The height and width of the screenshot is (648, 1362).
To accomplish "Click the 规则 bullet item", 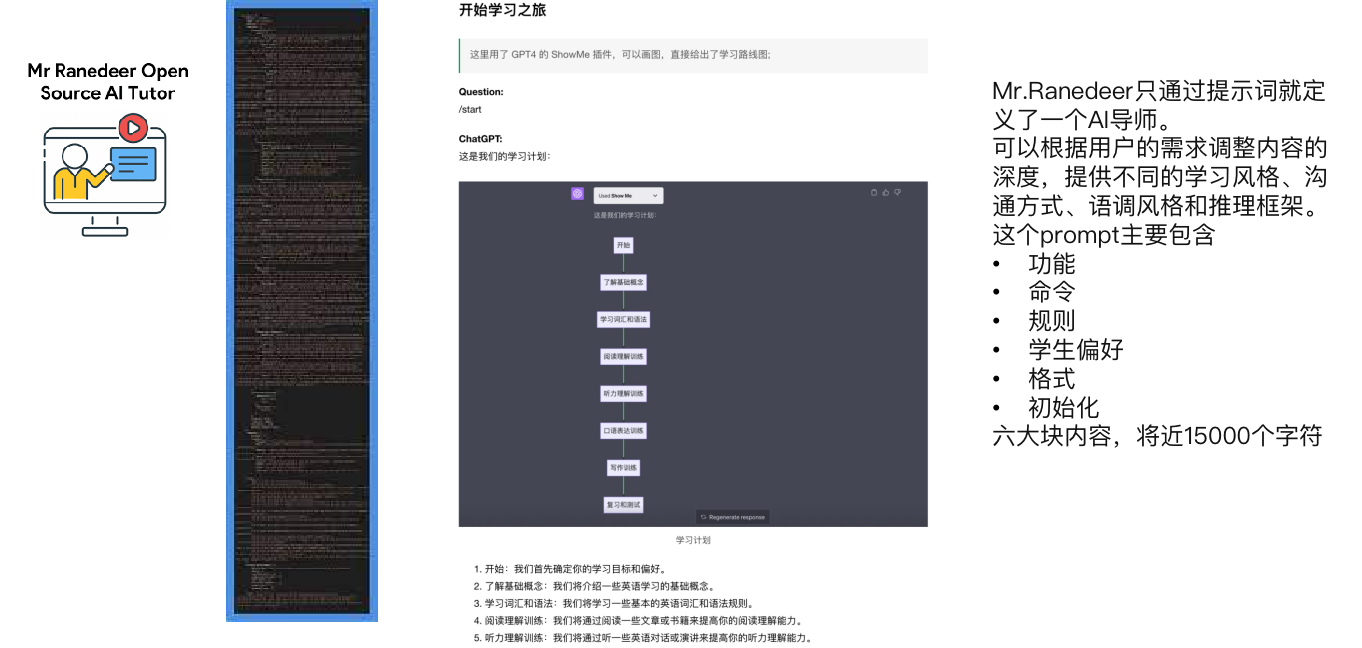I will (1052, 321).
